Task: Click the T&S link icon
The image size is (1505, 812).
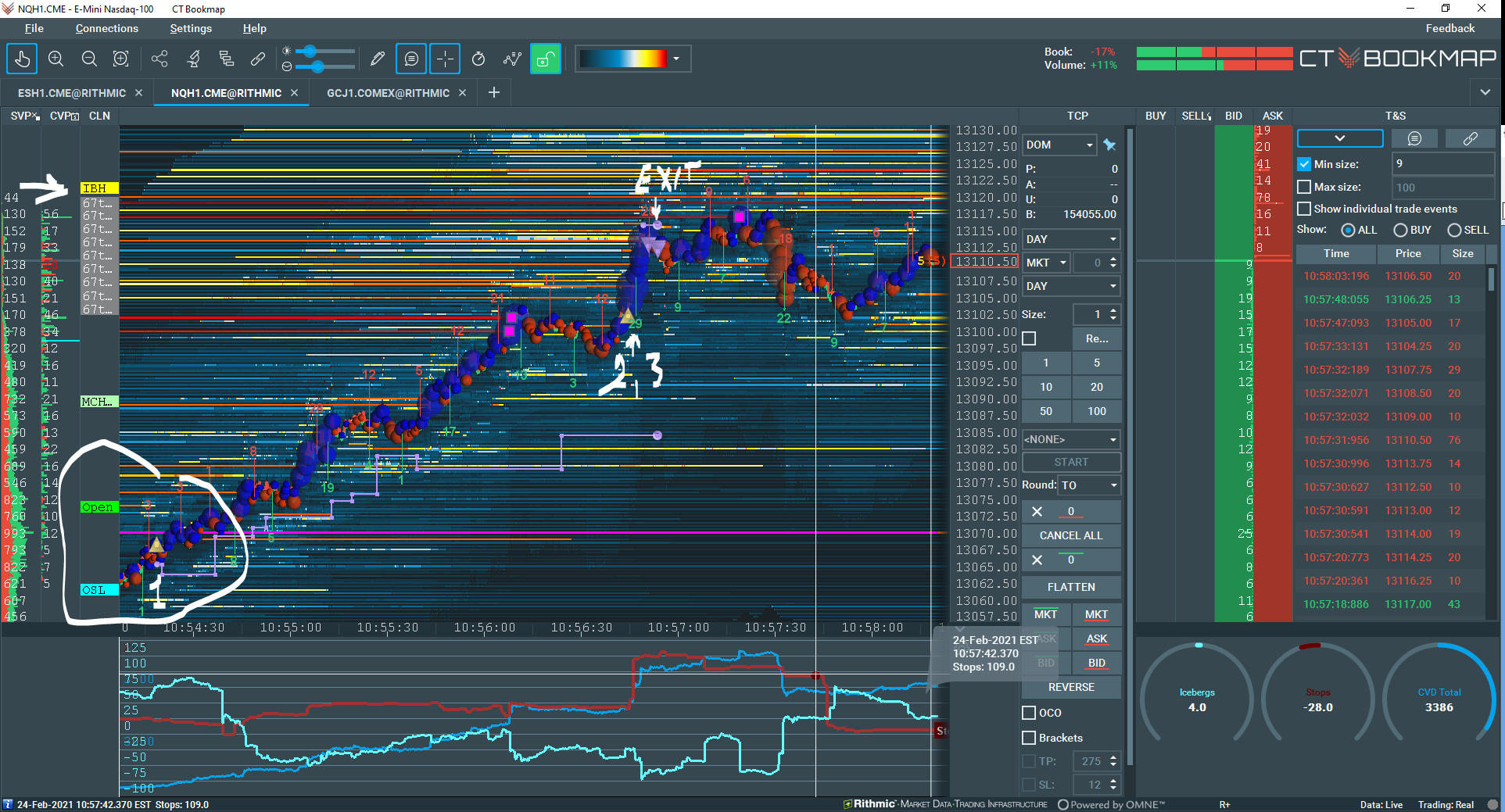Action: click(x=1470, y=138)
